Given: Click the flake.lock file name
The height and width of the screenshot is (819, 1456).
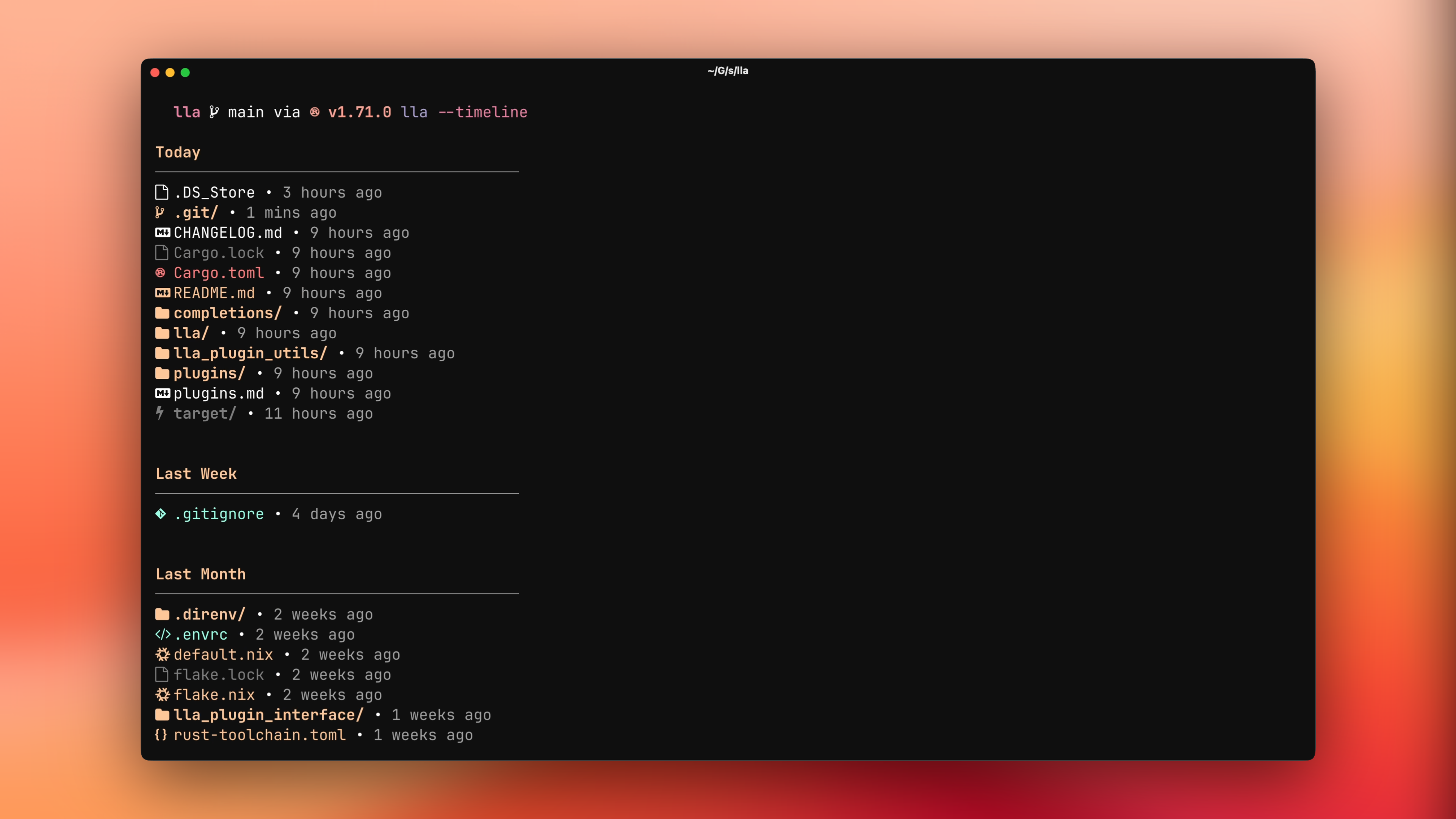Looking at the screenshot, I should [x=219, y=674].
